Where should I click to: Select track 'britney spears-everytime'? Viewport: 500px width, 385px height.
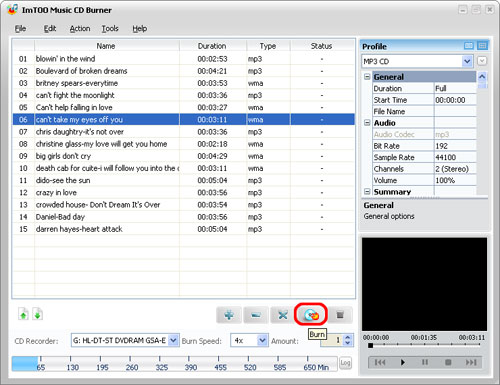pos(184,83)
